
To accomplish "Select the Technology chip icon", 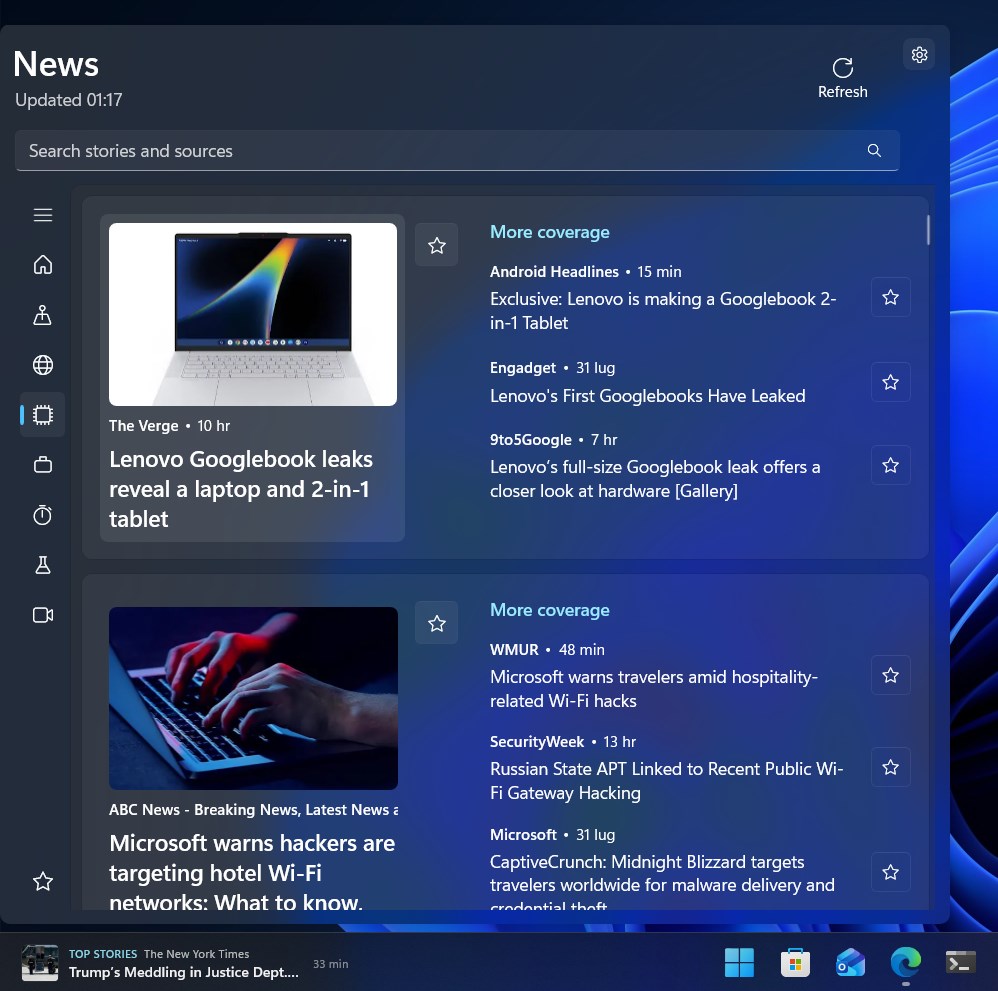I will (x=43, y=415).
